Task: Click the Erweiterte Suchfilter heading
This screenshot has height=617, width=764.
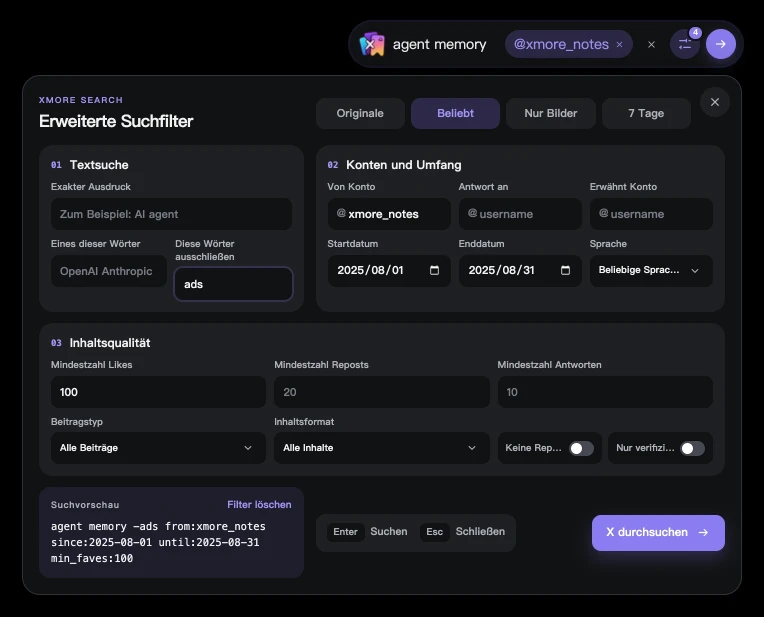Action: point(116,121)
